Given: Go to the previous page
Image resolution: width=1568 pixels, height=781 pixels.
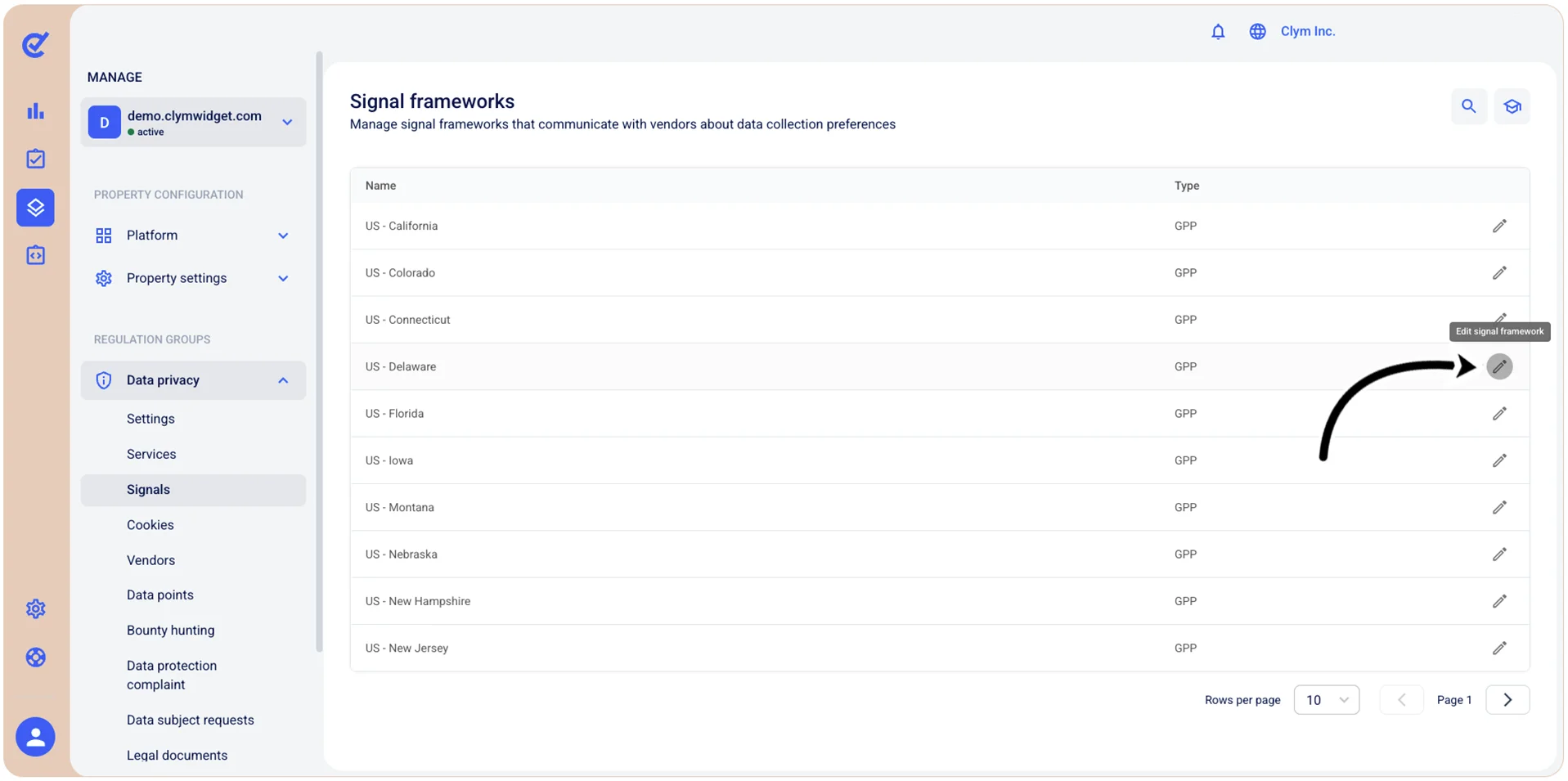Looking at the screenshot, I should [x=1401, y=700].
